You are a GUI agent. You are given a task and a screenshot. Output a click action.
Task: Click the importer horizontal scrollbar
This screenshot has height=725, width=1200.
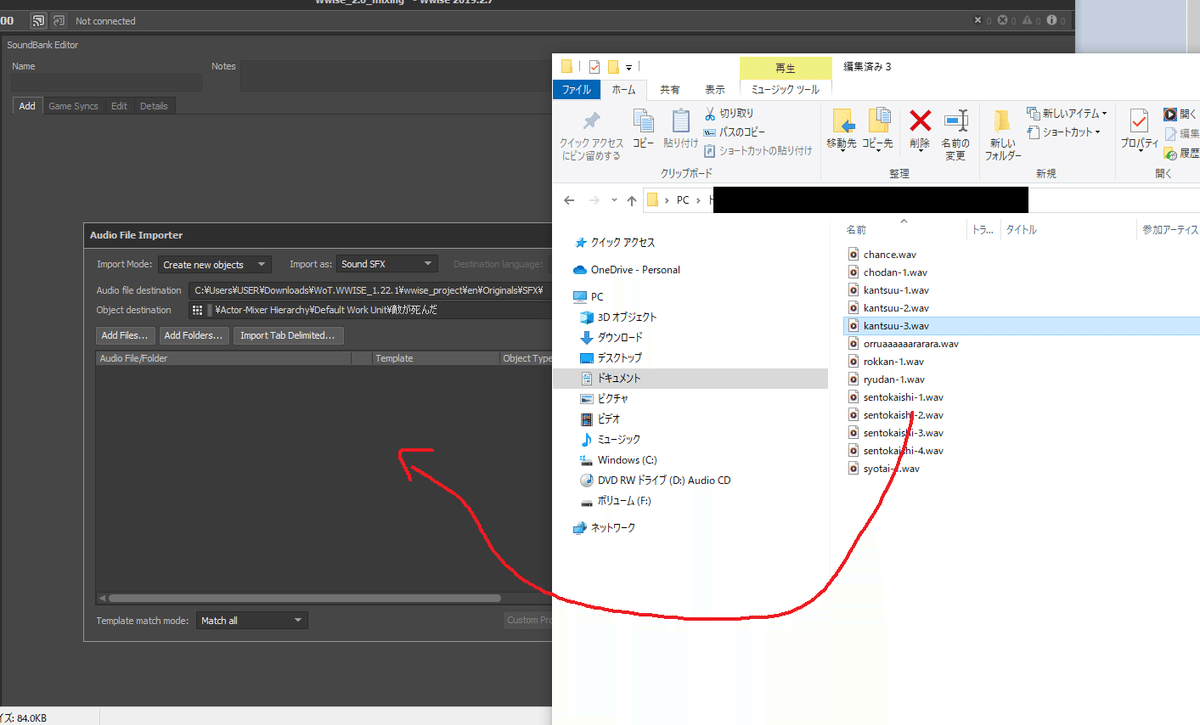[303, 598]
